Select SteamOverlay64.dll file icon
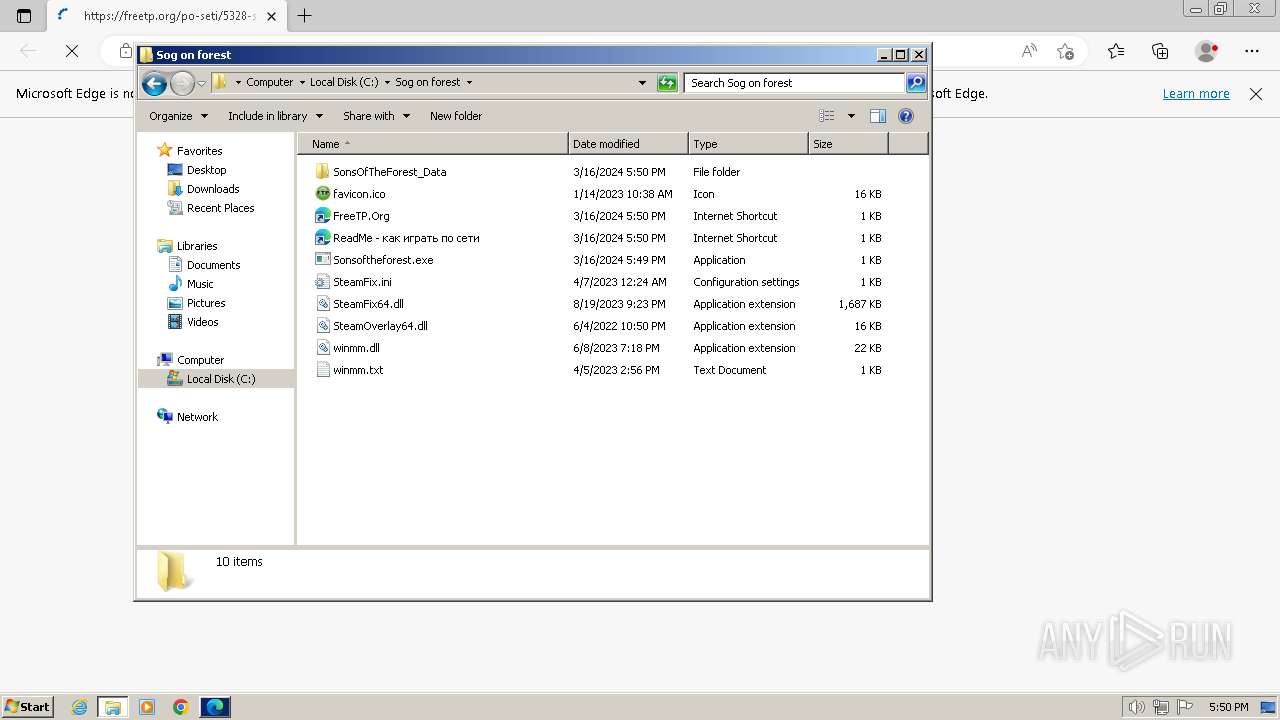1280x720 pixels. [x=322, y=326]
